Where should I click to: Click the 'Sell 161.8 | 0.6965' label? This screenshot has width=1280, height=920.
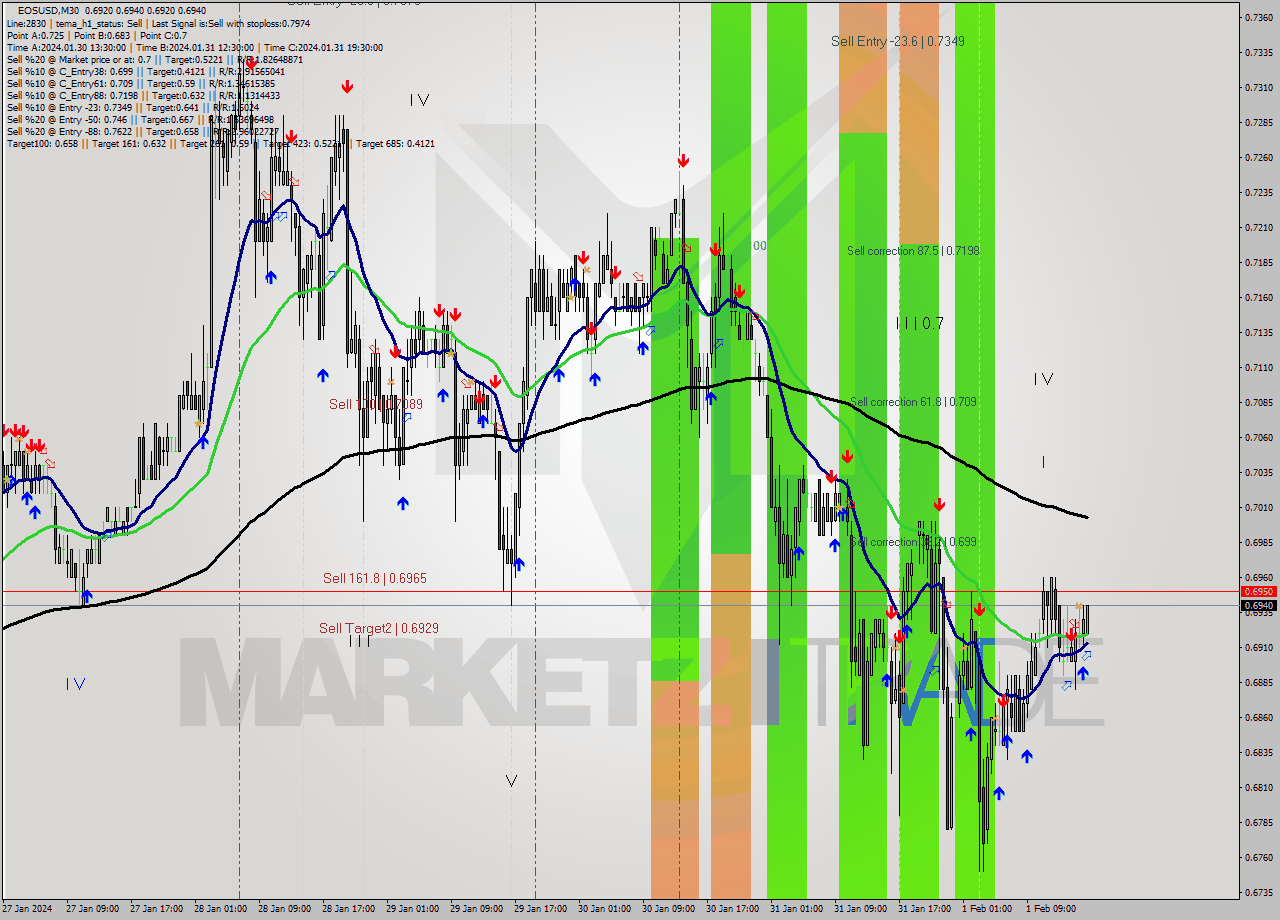tap(375, 578)
